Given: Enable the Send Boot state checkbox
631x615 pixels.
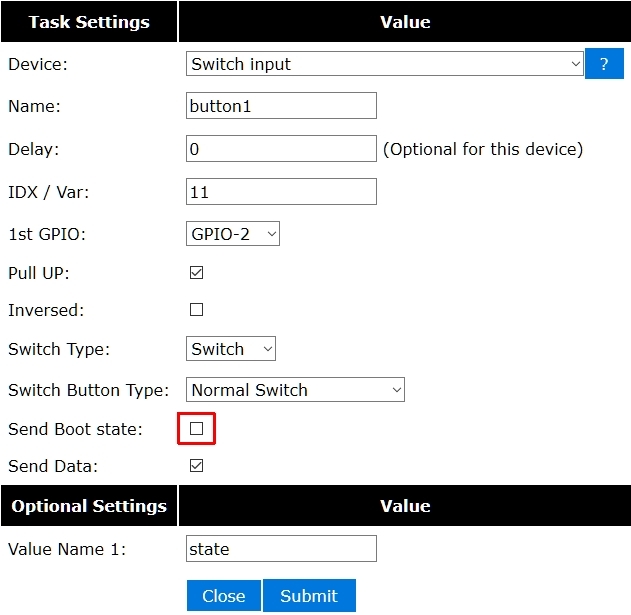Looking at the screenshot, I should 196,429.
